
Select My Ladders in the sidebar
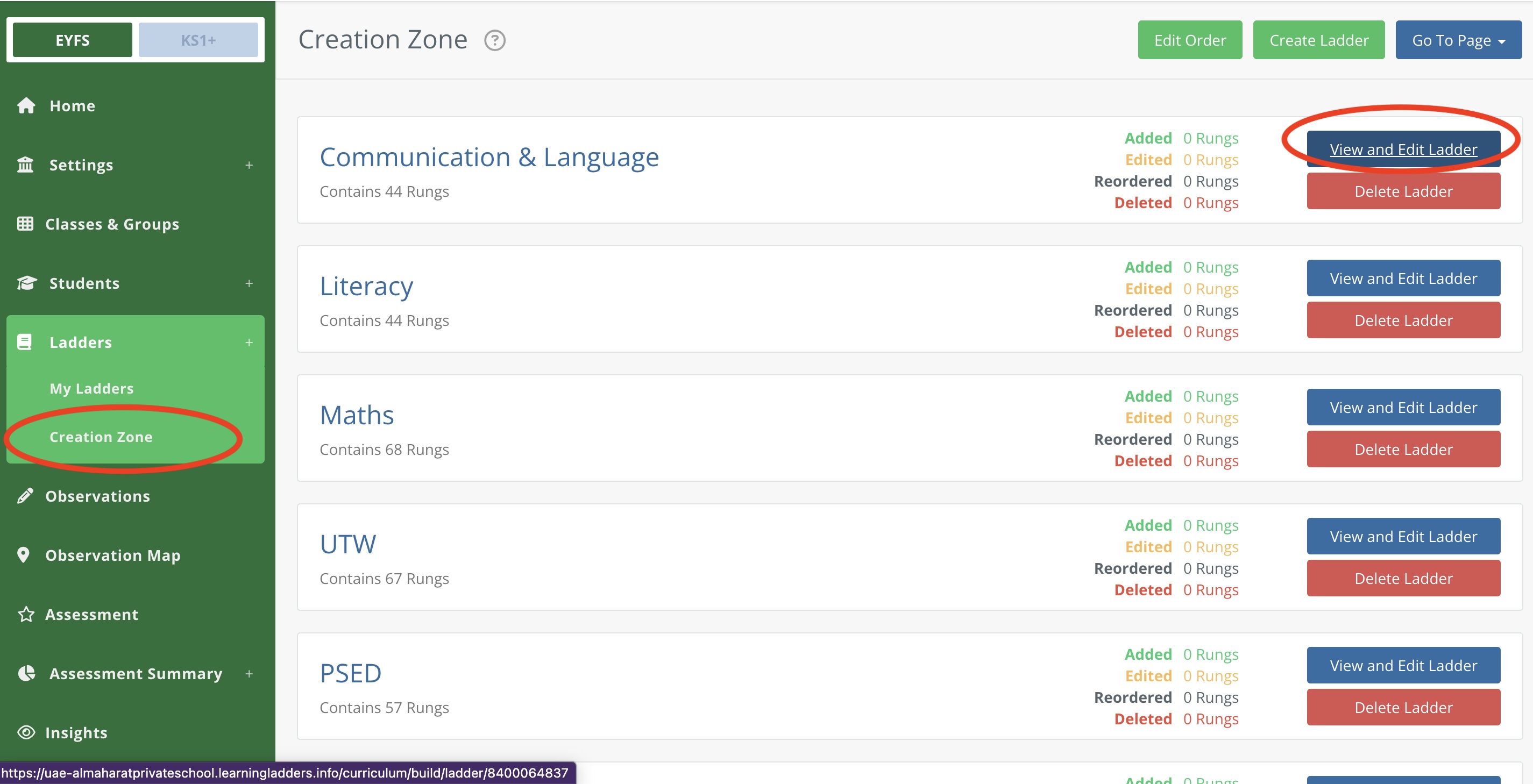[x=91, y=388]
